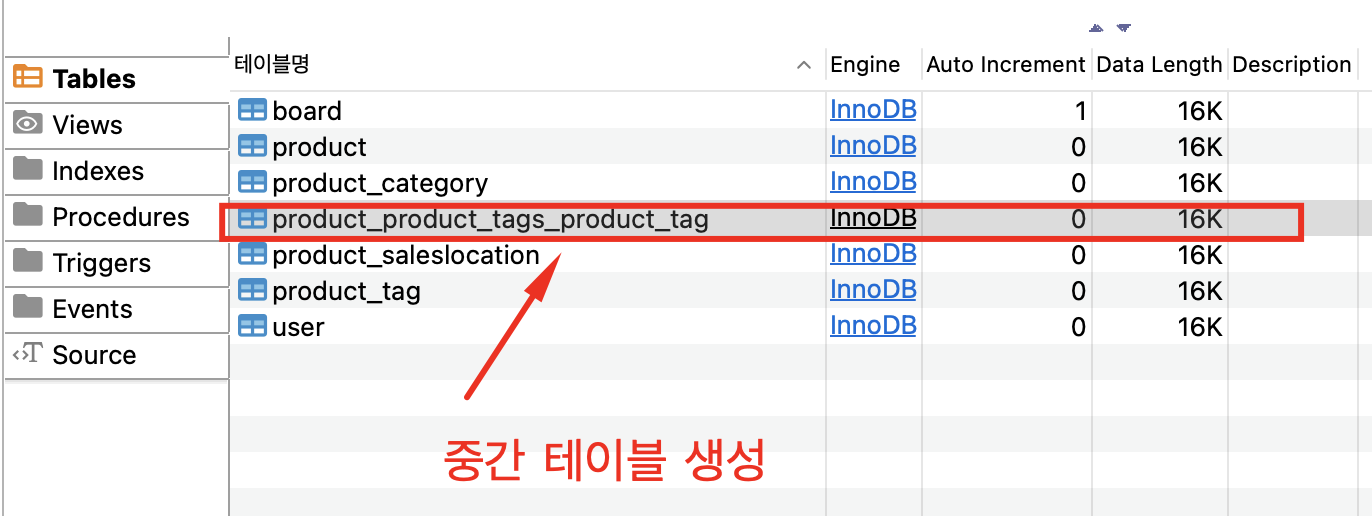Open the Procedures tab
This screenshot has width=1372, height=516.
[117, 217]
